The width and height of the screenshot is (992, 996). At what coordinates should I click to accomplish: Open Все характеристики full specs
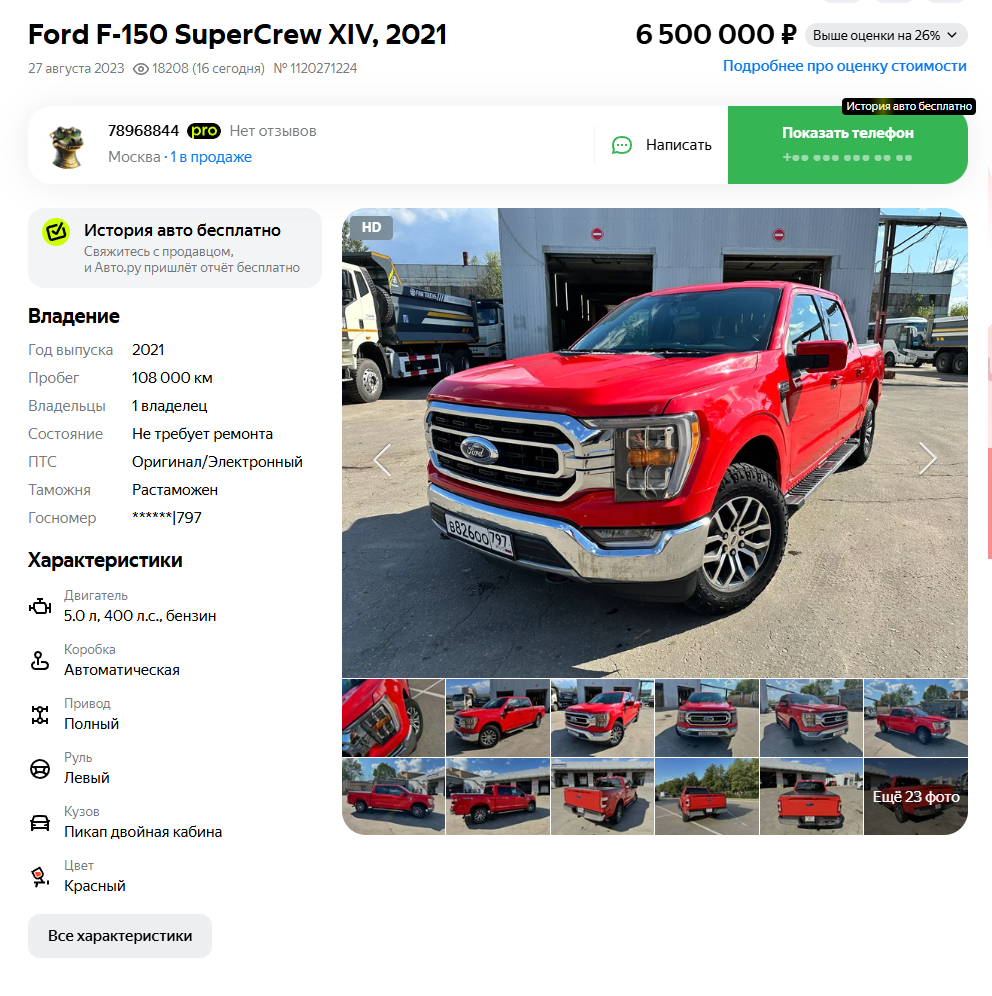(120, 936)
